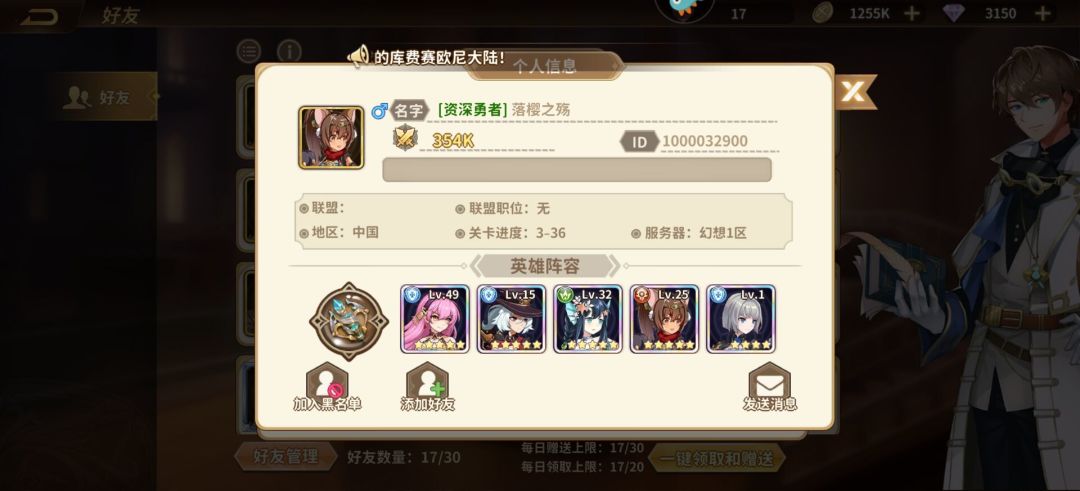The width and height of the screenshot is (1080, 491).
Task: Open the Lv.1 silver-haired hero
Action: click(x=741, y=319)
